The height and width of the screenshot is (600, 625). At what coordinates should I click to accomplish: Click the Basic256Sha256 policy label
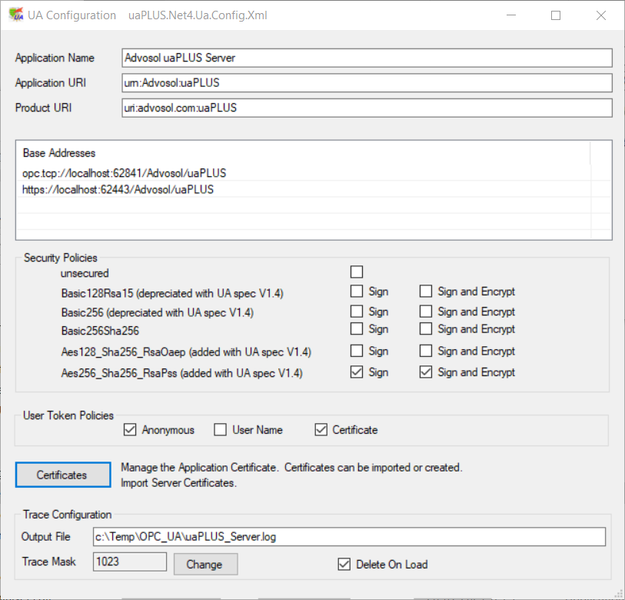tap(100, 331)
